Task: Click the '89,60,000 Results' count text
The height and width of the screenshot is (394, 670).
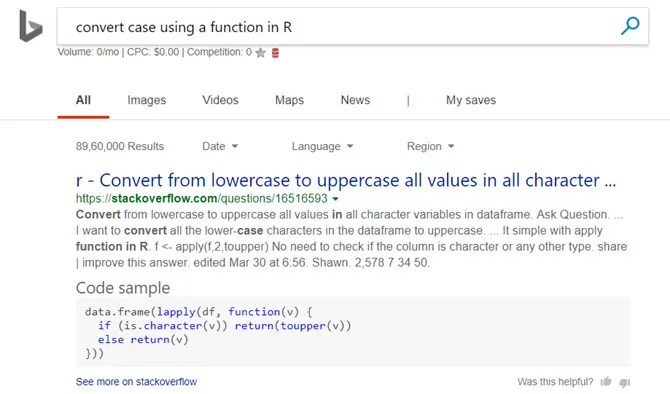Action: click(120, 146)
